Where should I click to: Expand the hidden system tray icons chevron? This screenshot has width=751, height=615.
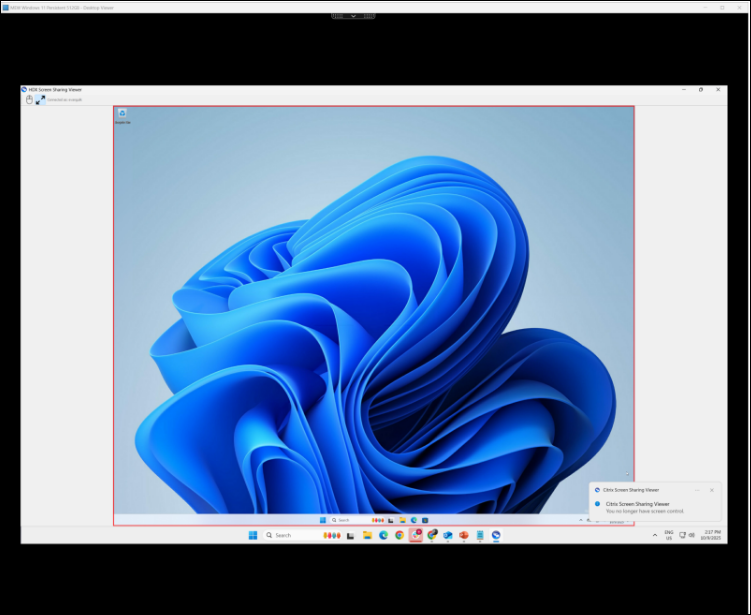pos(655,536)
